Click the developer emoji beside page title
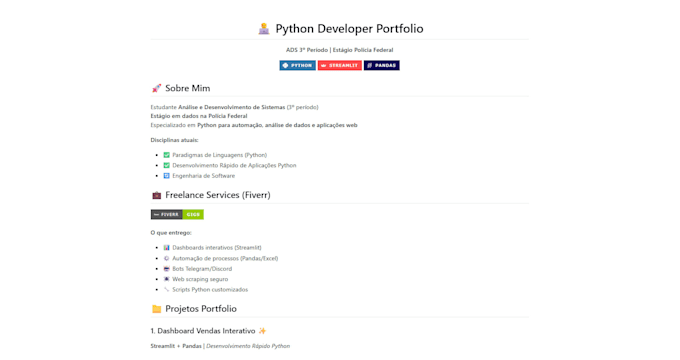Image resolution: width=680 pixels, height=360 pixels. pyautogui.click(x=264, y=29)
